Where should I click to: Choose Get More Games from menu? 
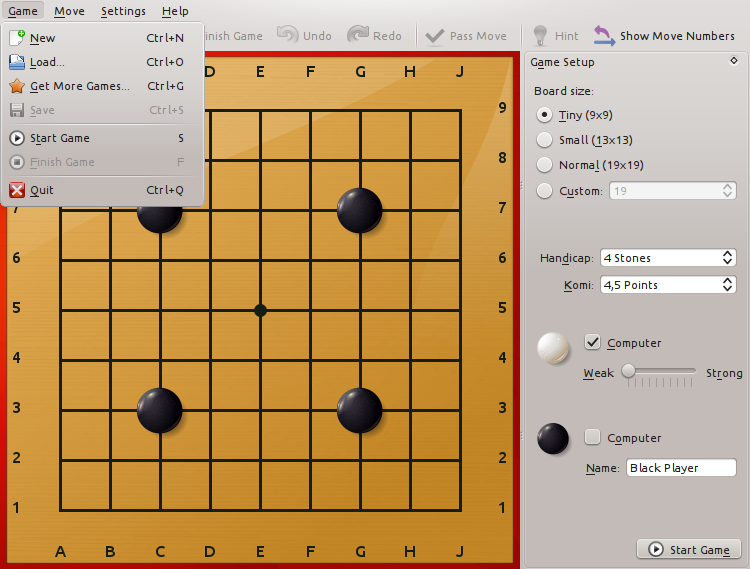(79, 86)
